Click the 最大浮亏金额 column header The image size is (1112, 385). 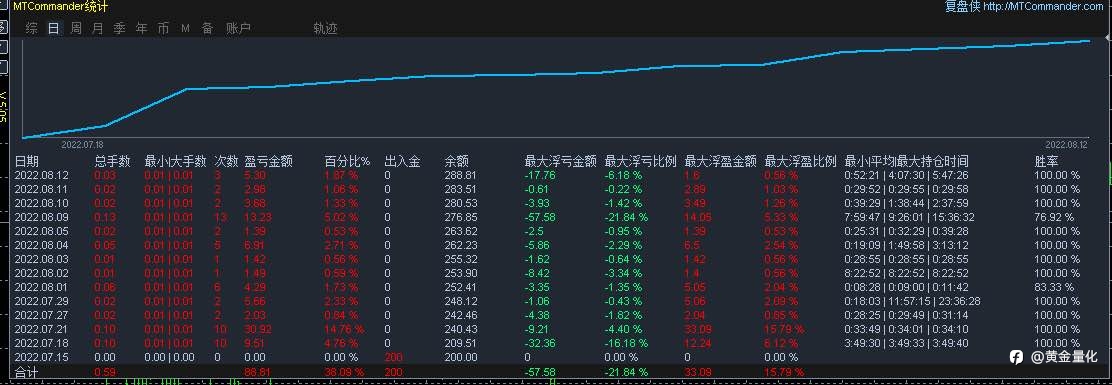point(560,161)
